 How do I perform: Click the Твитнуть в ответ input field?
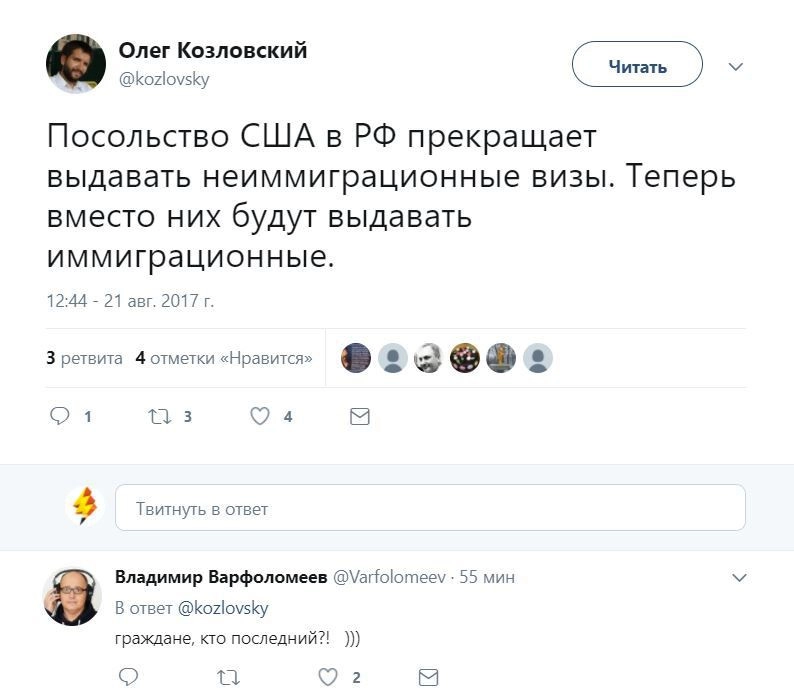(x=430, y=508)
